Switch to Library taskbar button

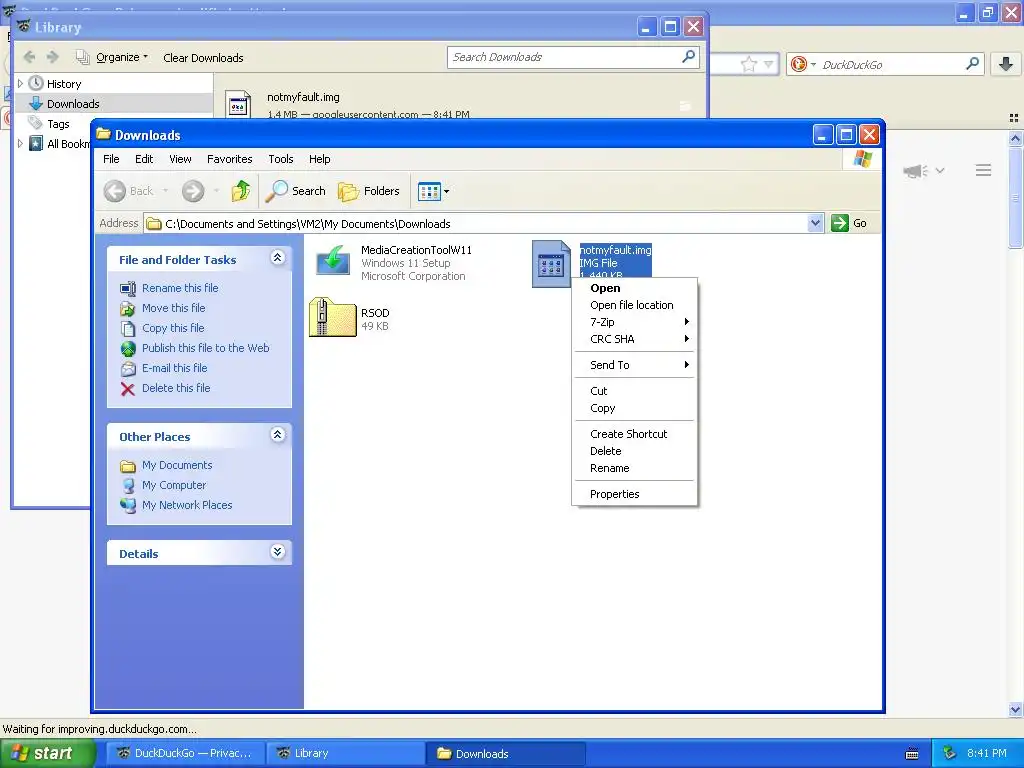tap(345, 753)
